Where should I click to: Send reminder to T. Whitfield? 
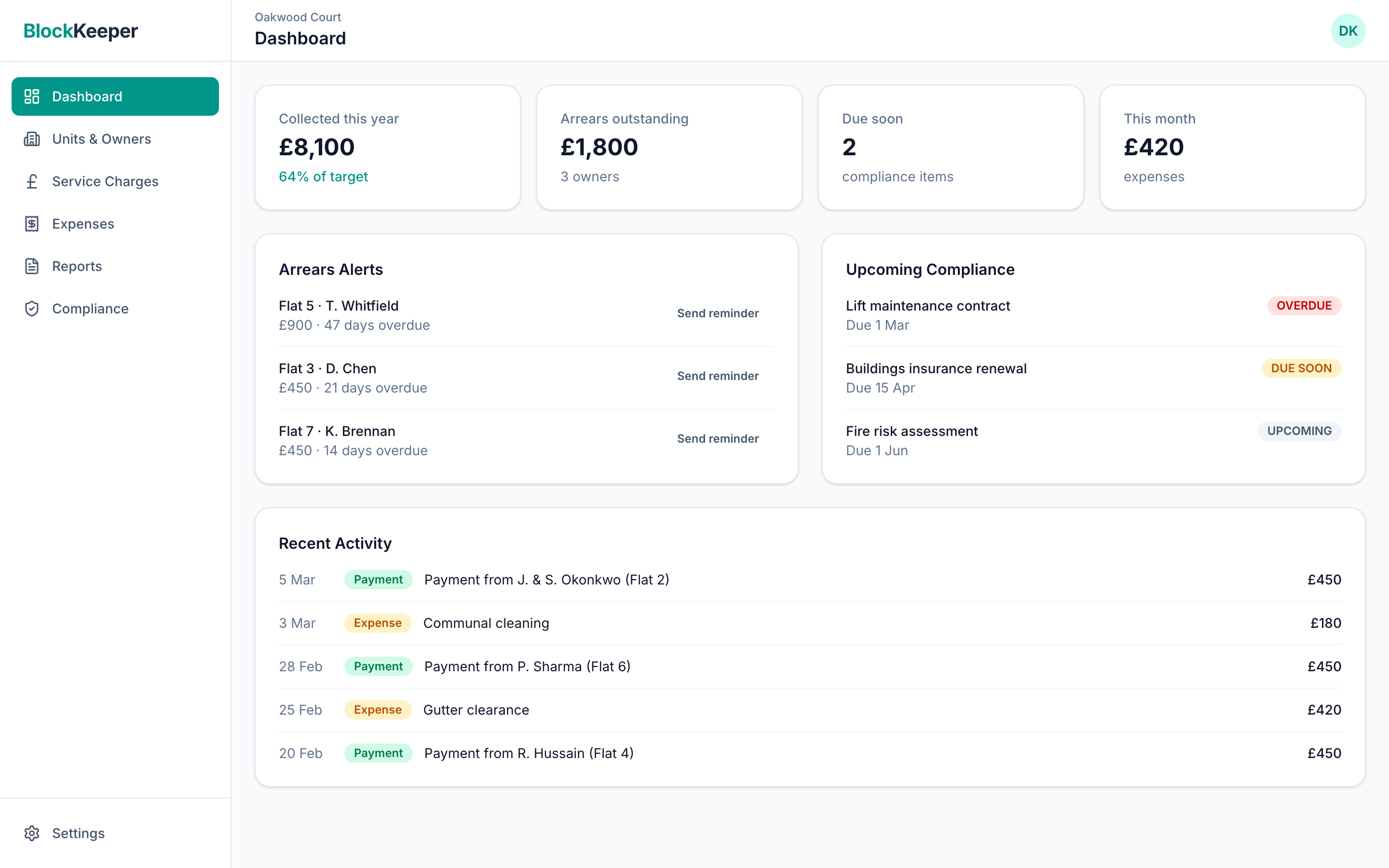click(x=718, y=313)
